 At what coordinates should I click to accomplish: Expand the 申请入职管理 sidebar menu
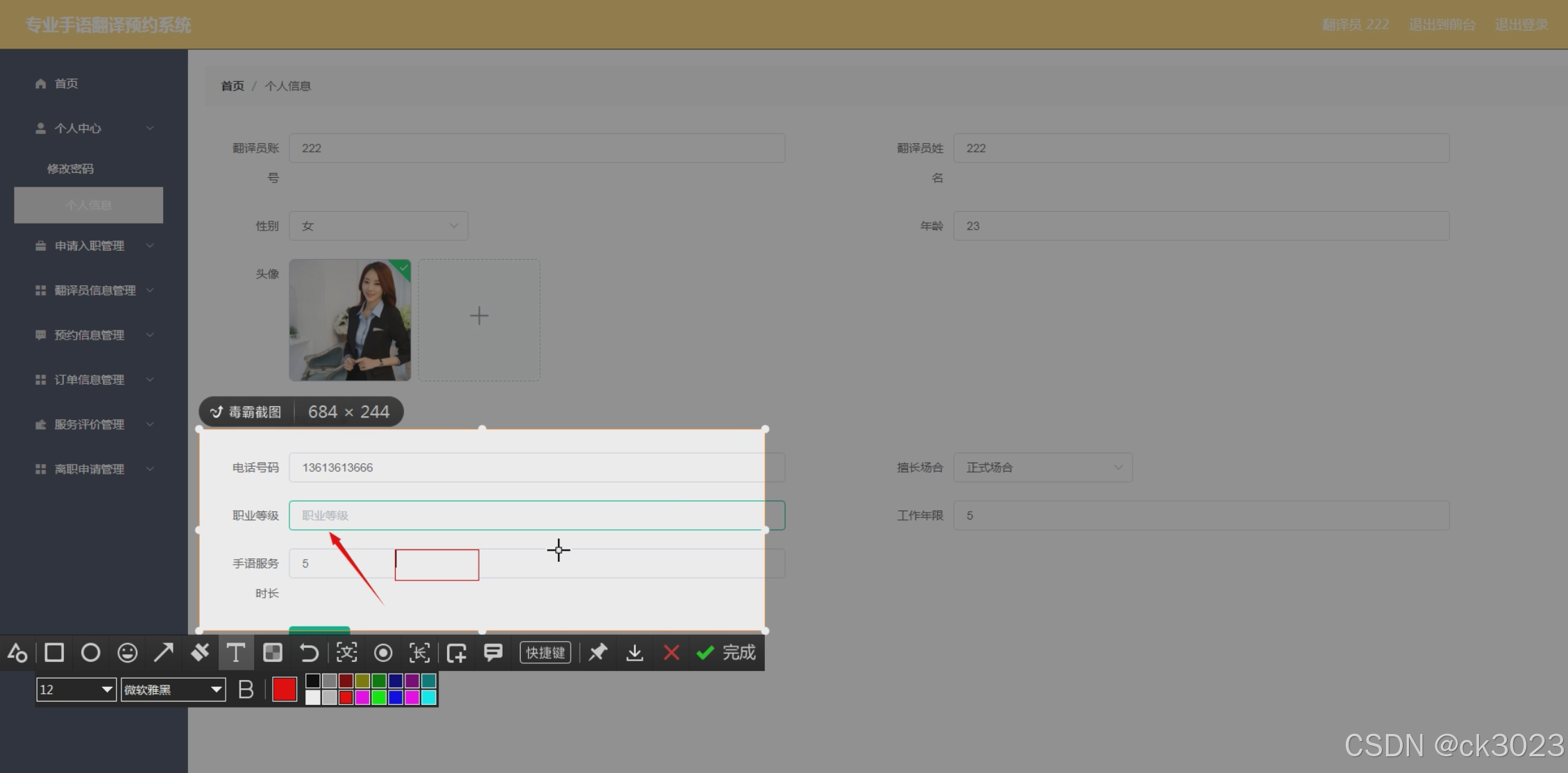(90, 246)
